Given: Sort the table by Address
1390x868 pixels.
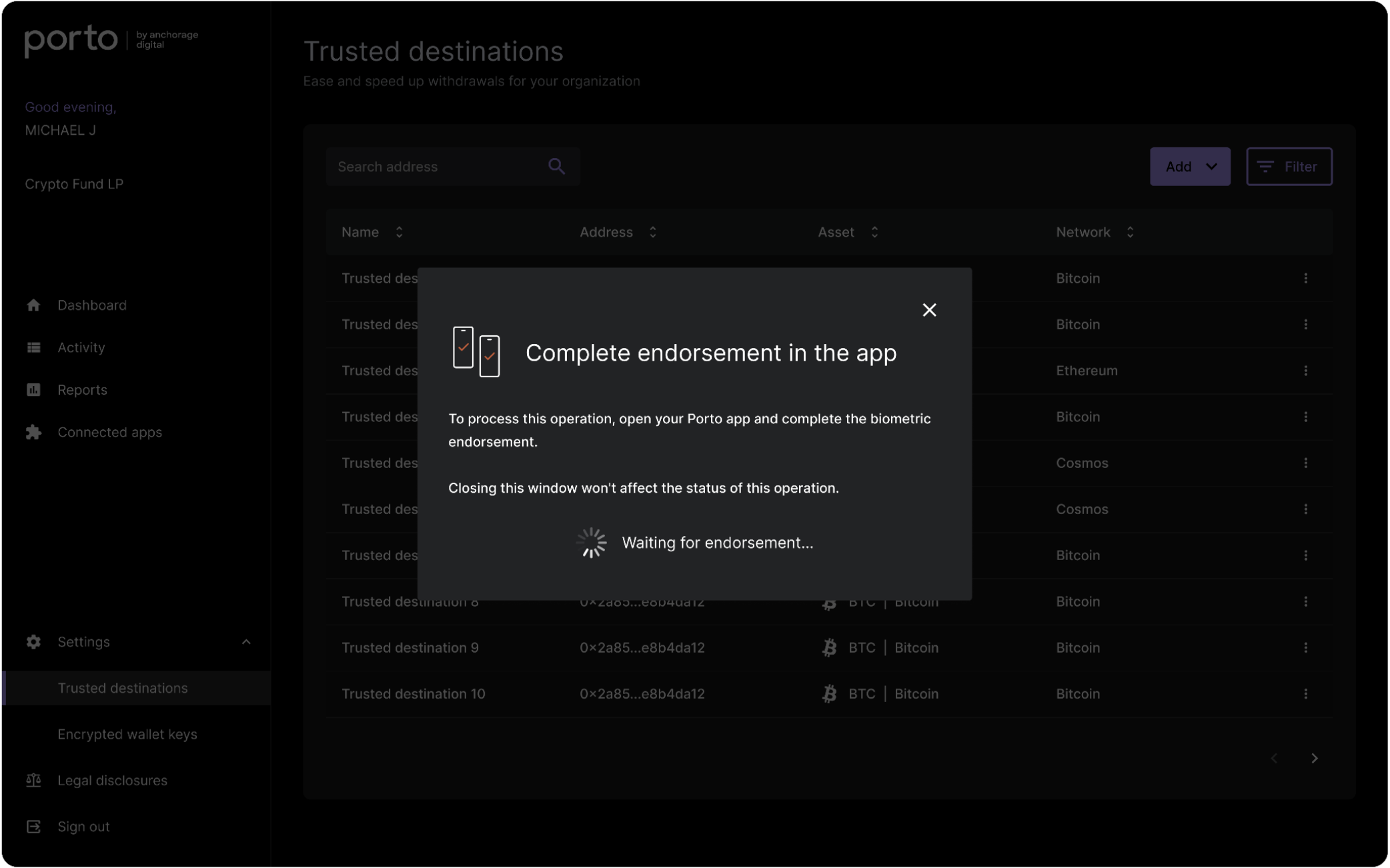Looking at the screenshot, I should [652, 233].
